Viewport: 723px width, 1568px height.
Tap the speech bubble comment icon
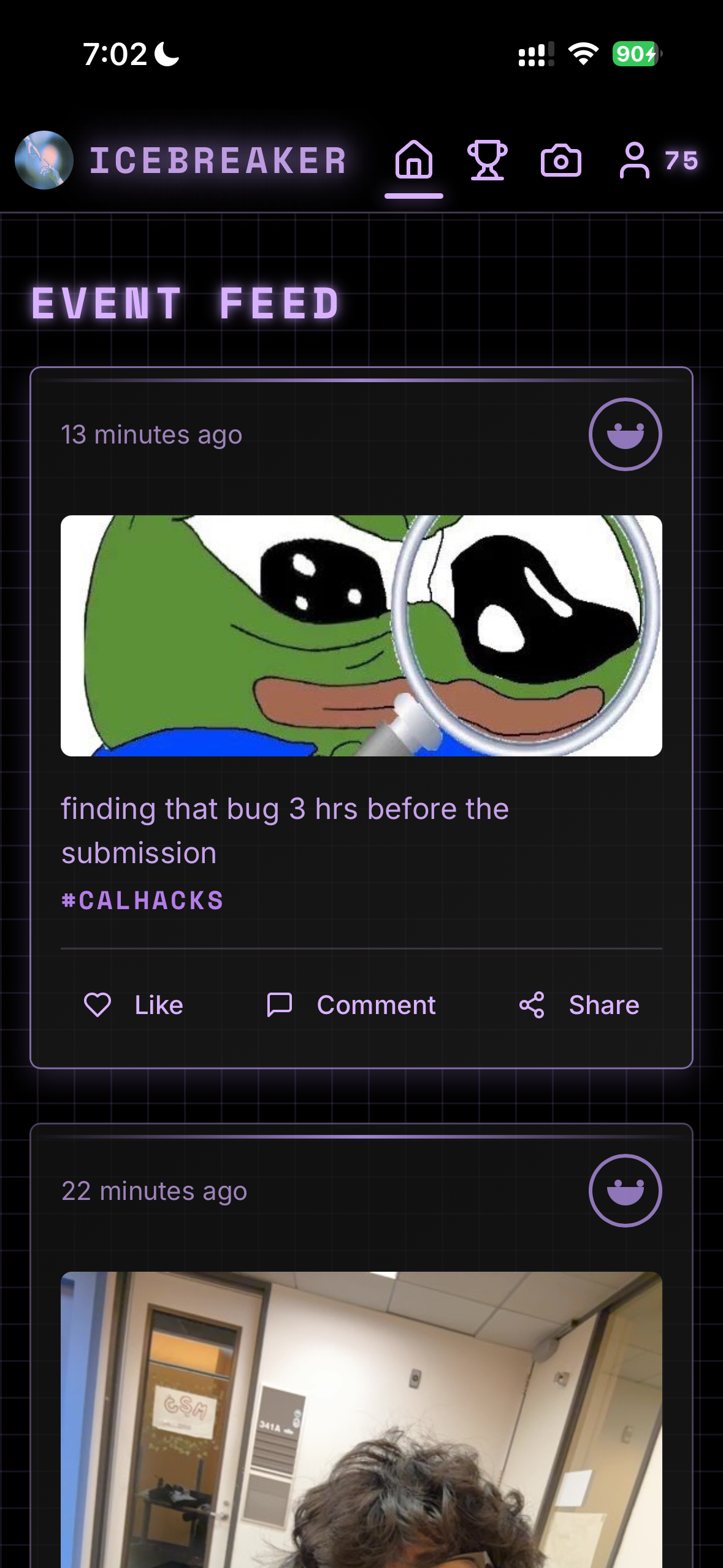279,1005
